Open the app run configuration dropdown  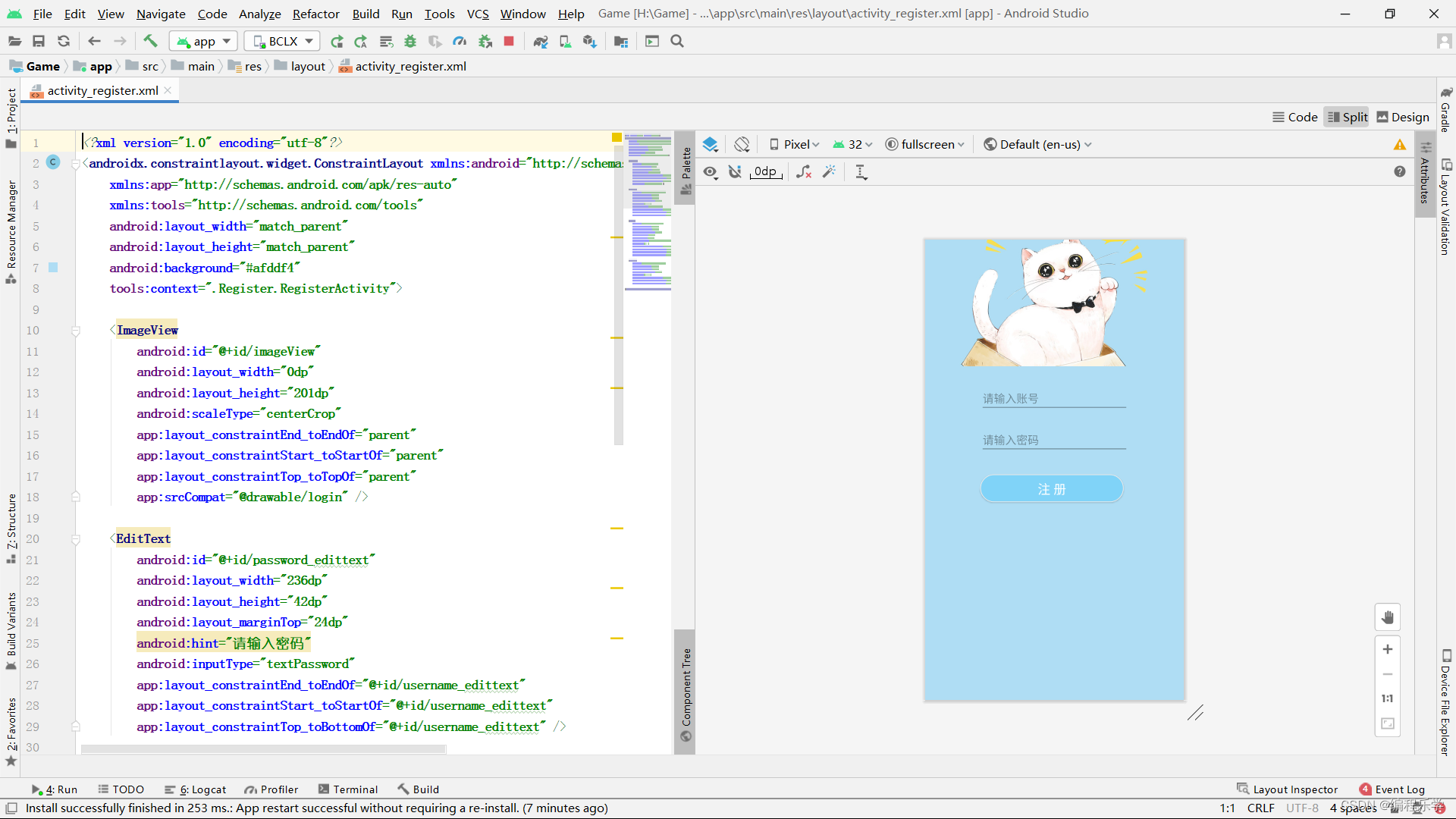coord(203,41)
